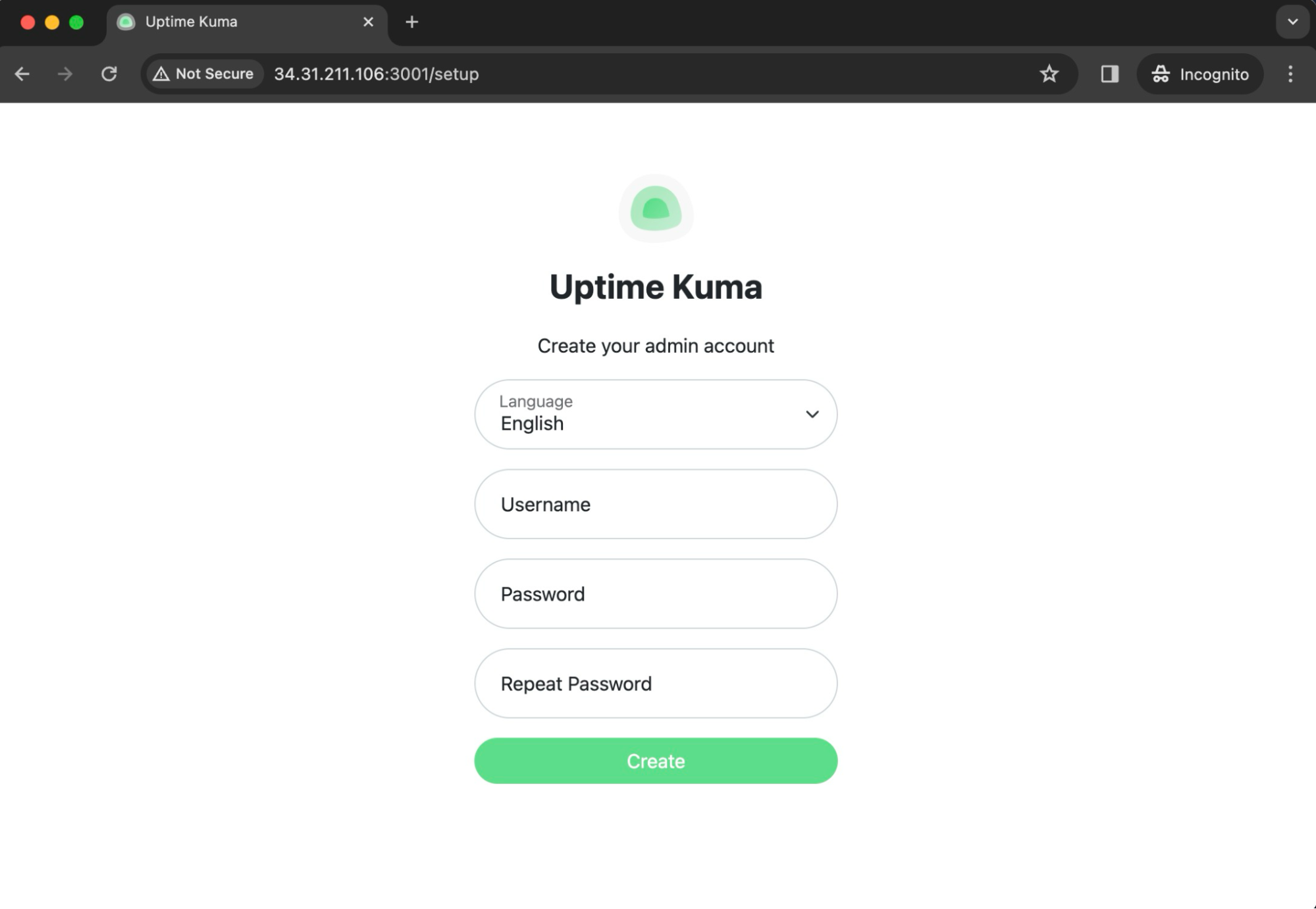Viewport: 1316px width, 909px height.
Task: Open the browser side panel icon
Action: click(1110, 74)
